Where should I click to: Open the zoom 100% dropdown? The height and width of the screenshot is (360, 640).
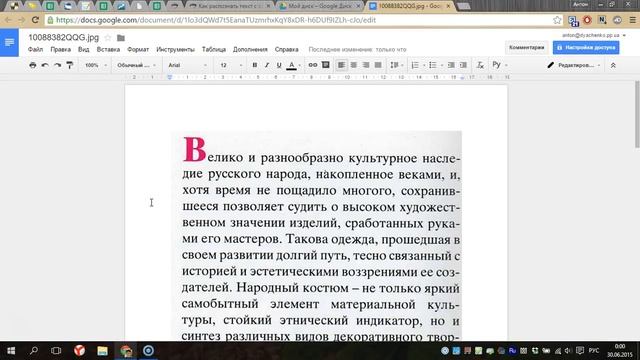(96, 65)
